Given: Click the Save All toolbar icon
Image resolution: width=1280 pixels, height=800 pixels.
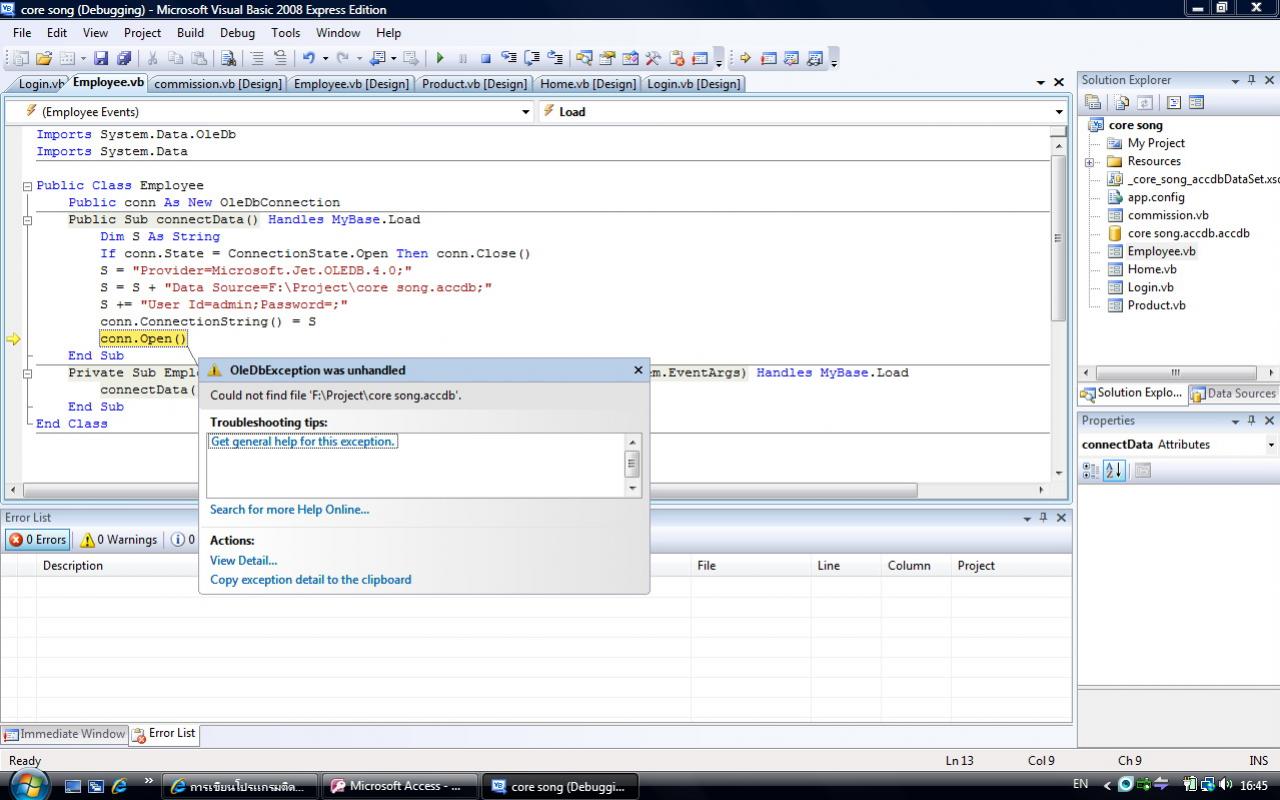Looking at the screenshot, I should (124, 58).
